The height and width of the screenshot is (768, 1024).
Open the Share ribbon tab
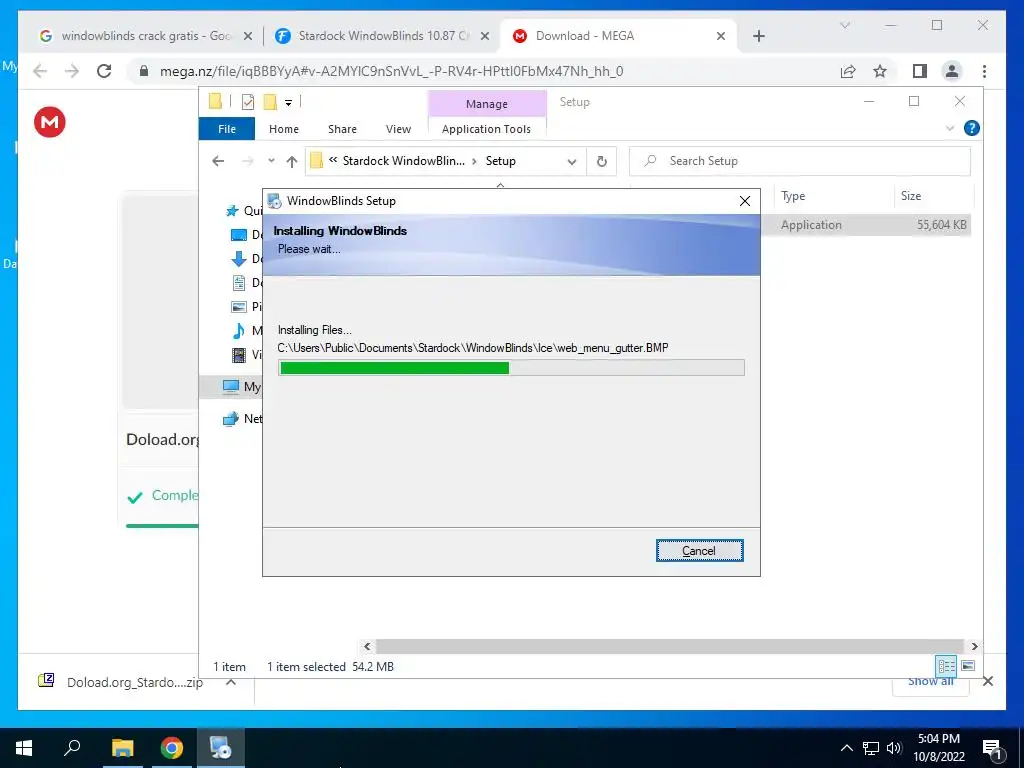click(x=342, y=129)
